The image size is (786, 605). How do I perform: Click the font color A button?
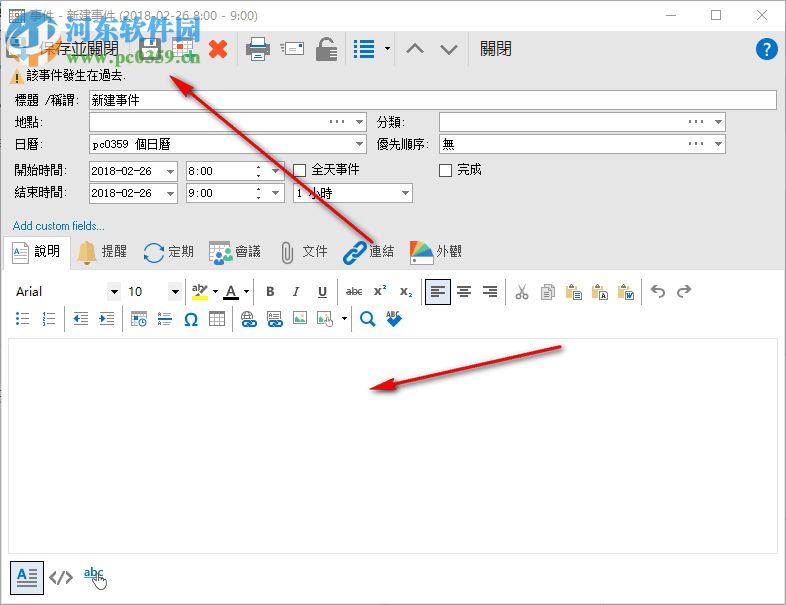click(231, 291)
